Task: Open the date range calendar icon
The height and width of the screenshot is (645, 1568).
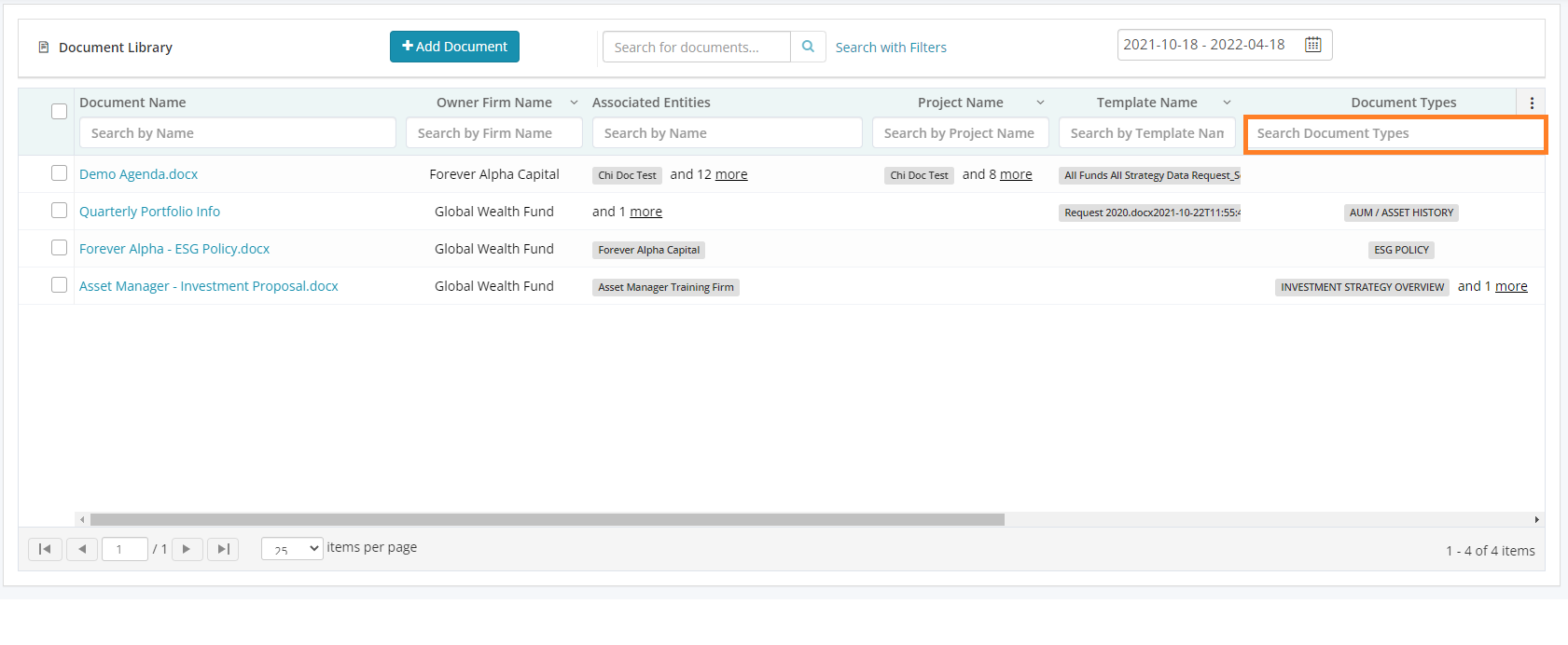Action: click(x=1312, y=44)
